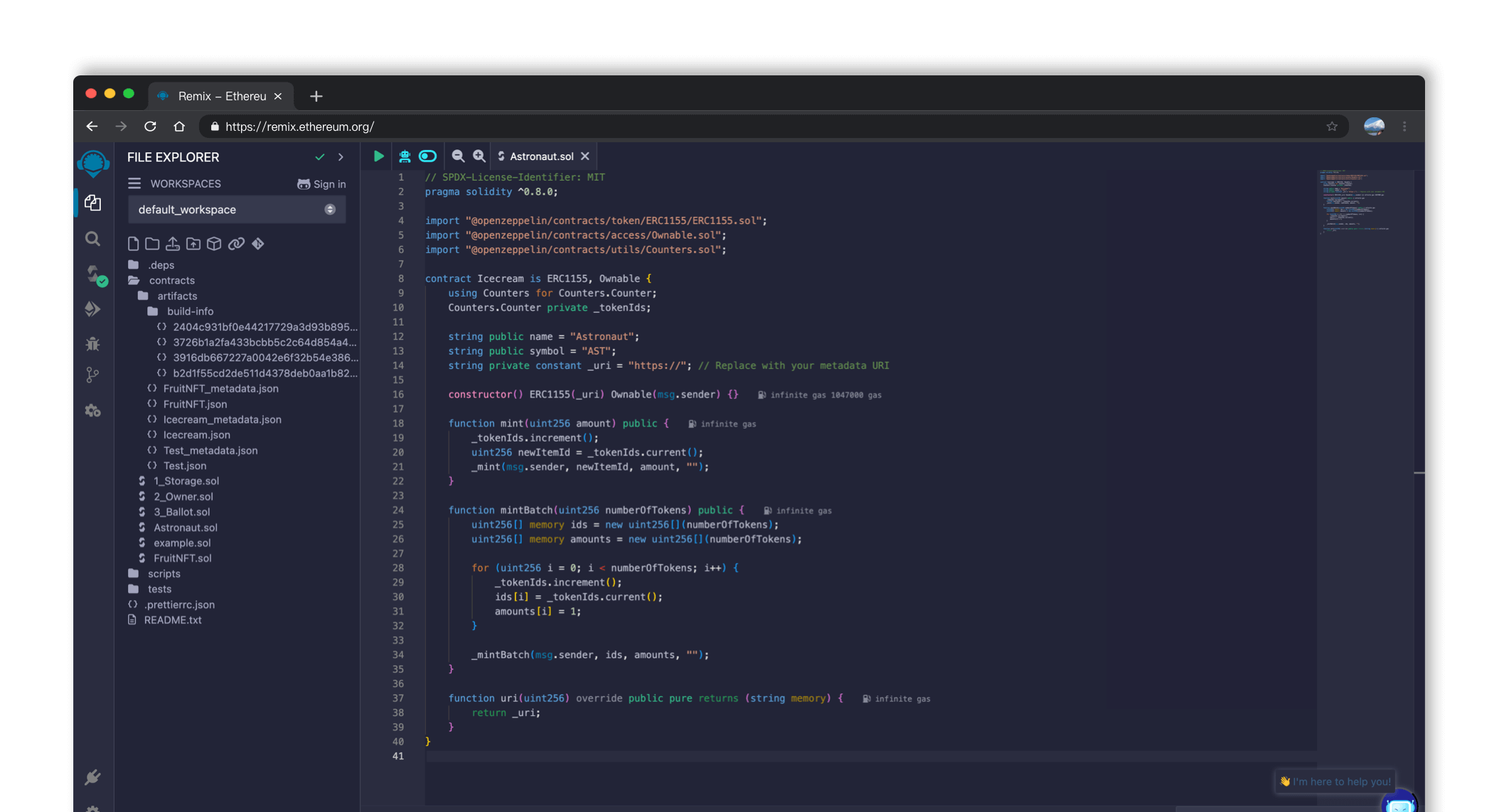Open the Git panel in the sidebar

point(92,375)
